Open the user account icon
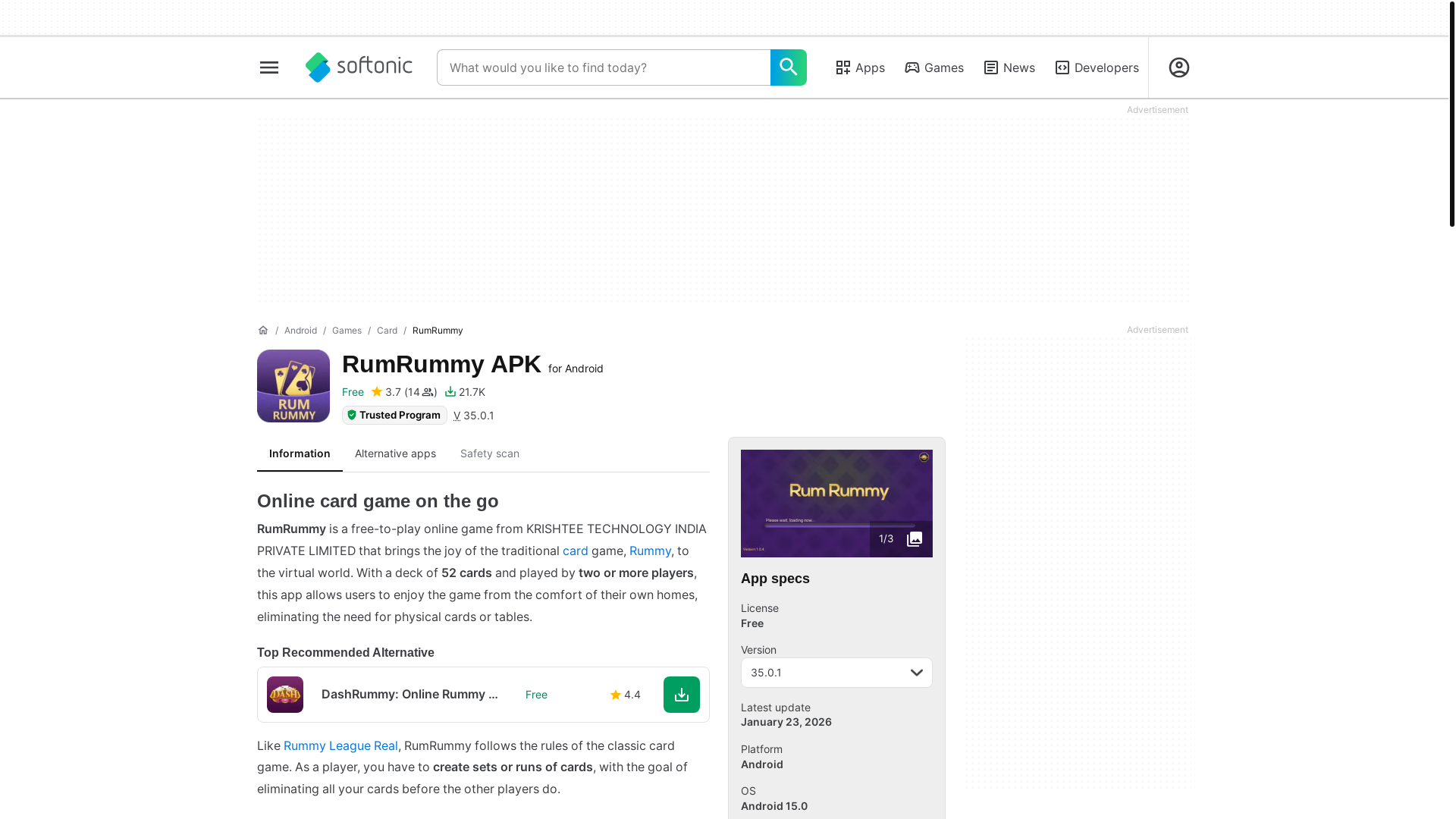 1178,67
